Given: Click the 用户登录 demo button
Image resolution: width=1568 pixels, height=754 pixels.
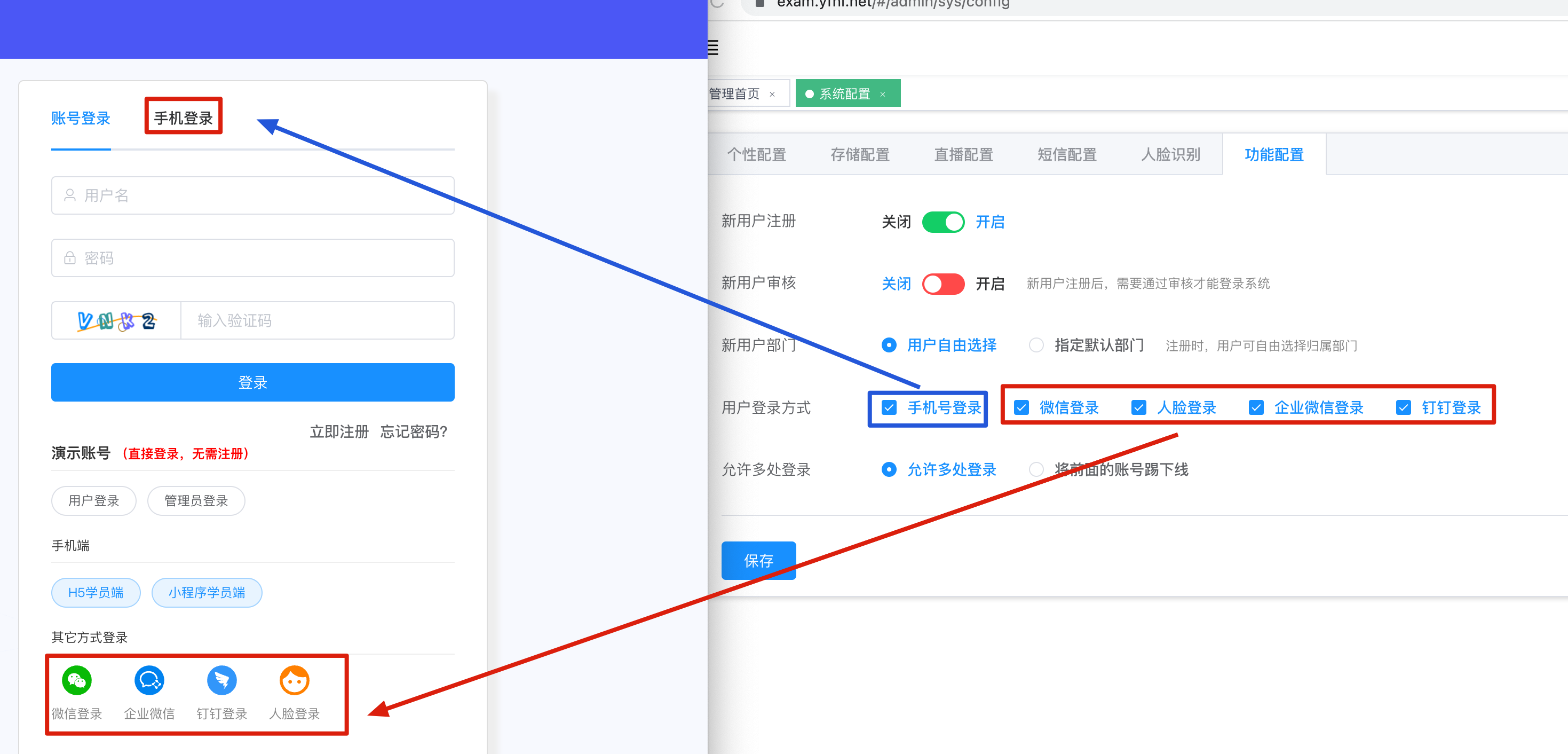Looking at the screenshot, I should [94, 501].
